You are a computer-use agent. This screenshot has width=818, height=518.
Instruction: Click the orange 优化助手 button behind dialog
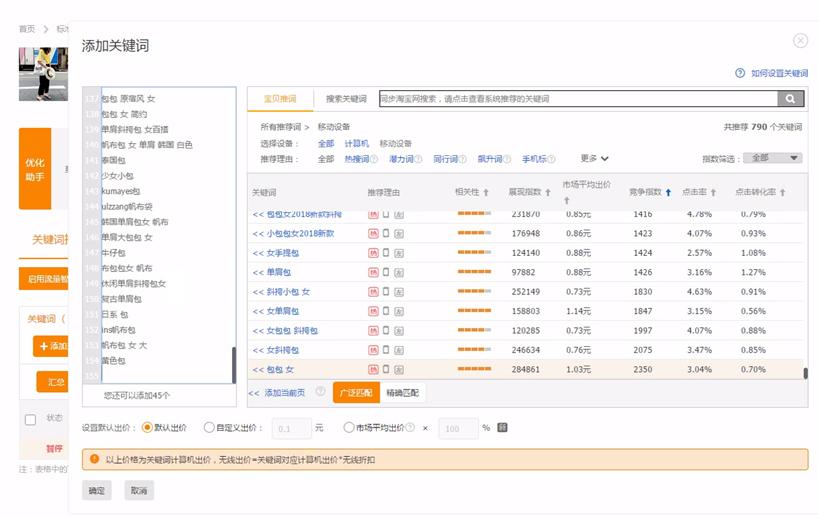pos(35,169)
